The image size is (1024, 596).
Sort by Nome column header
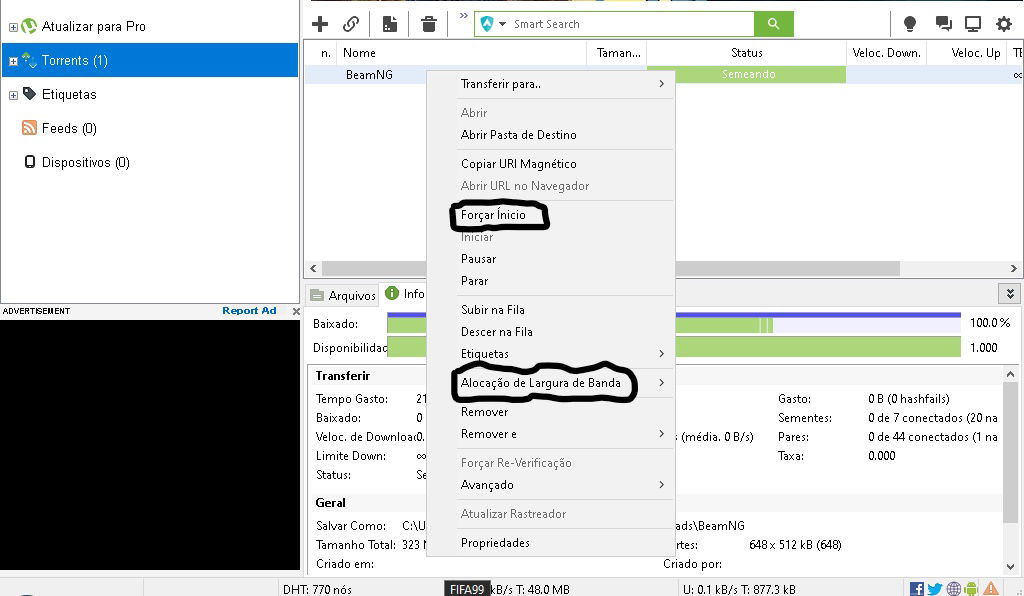coord(462,53)
